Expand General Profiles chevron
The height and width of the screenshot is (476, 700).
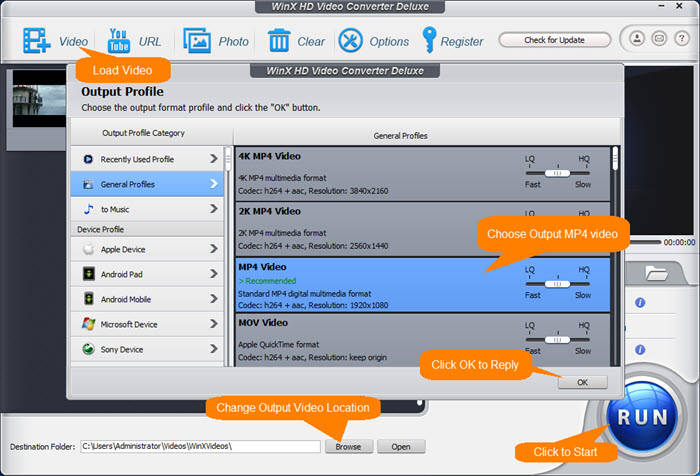(x=214, y=184)
